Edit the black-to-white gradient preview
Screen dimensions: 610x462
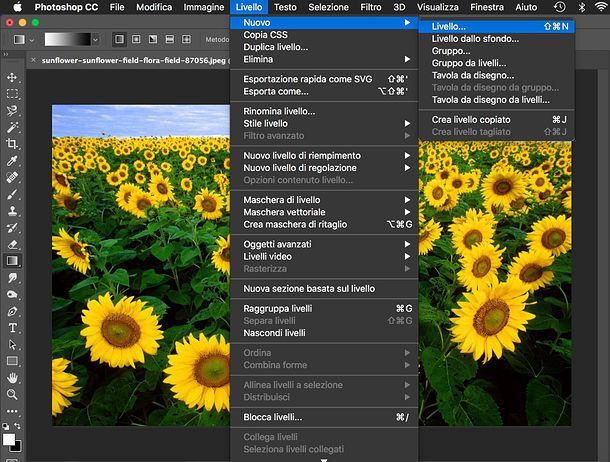[68, 39]
